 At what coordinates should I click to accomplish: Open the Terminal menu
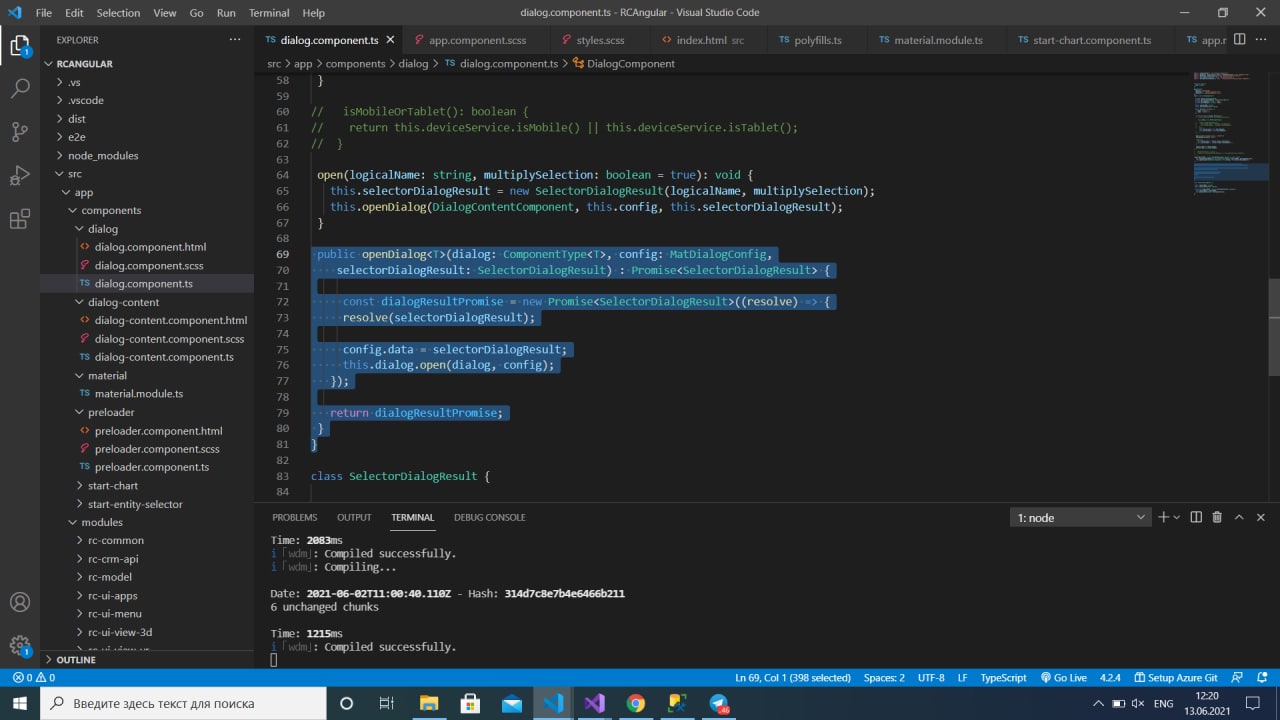pyautogui.click(x=268, y=13)
